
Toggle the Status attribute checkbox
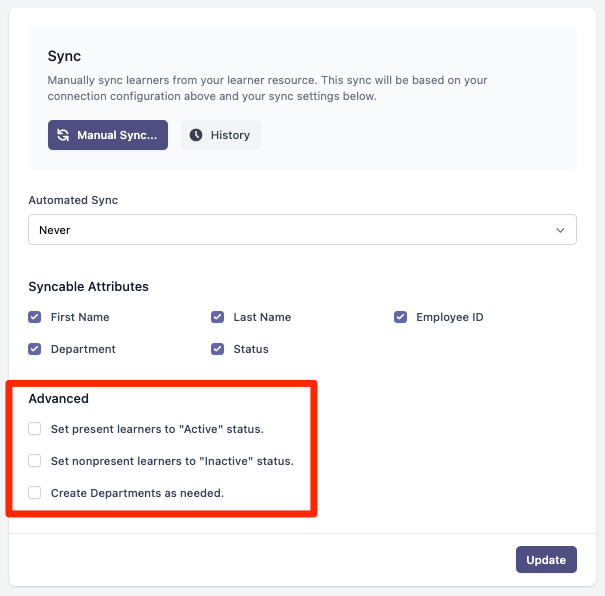pos(217,349)
